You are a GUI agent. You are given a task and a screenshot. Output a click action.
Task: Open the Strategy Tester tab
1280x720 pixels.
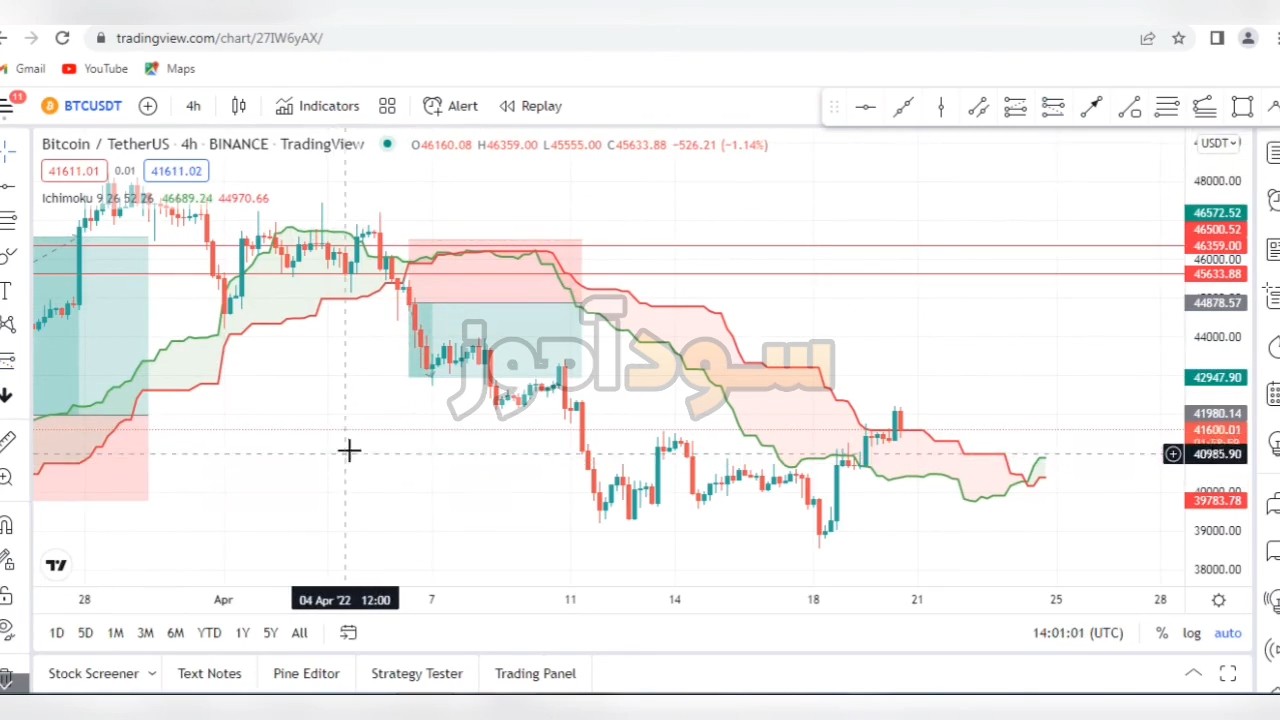click(x=417, y=674)
